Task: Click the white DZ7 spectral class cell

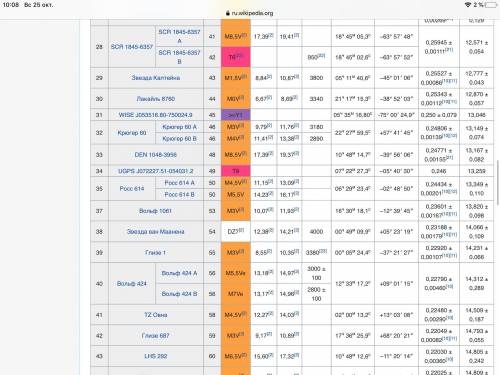Action: pyautogui.click(x=236, y=231)
